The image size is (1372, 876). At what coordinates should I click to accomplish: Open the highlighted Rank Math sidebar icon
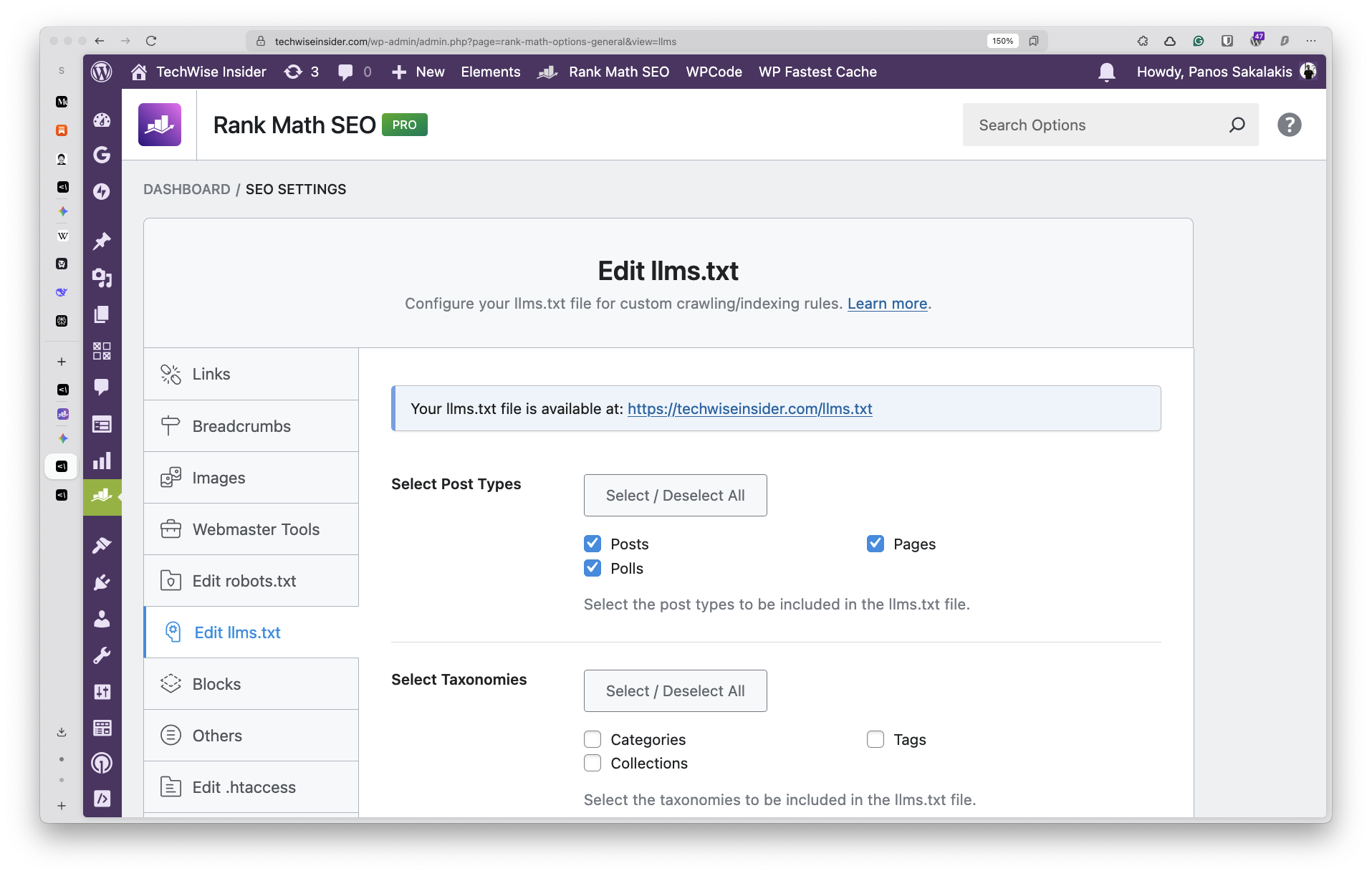tap(102, 497)
